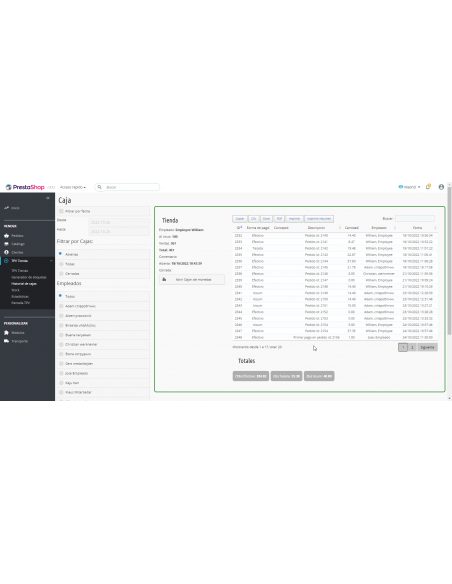
Task: Click the Tarjeta total badge
Action: click(x=286, y=376)
